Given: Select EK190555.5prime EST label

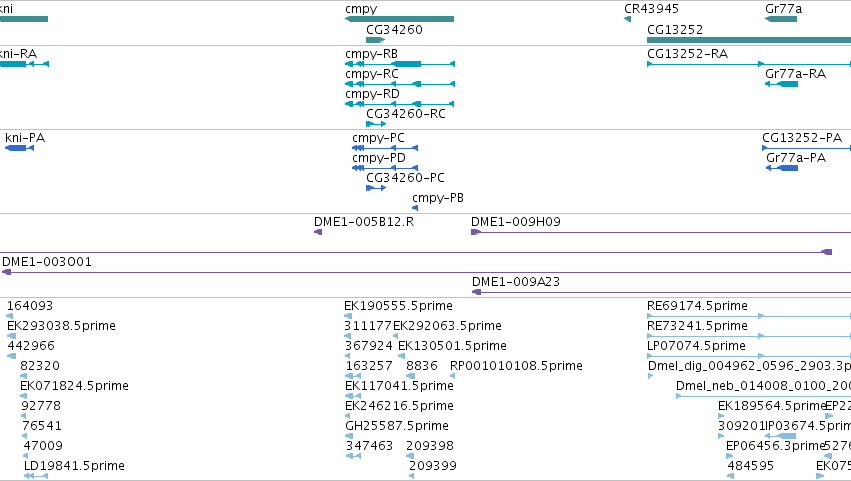Looking at the screenshot, I should (398, 306).
